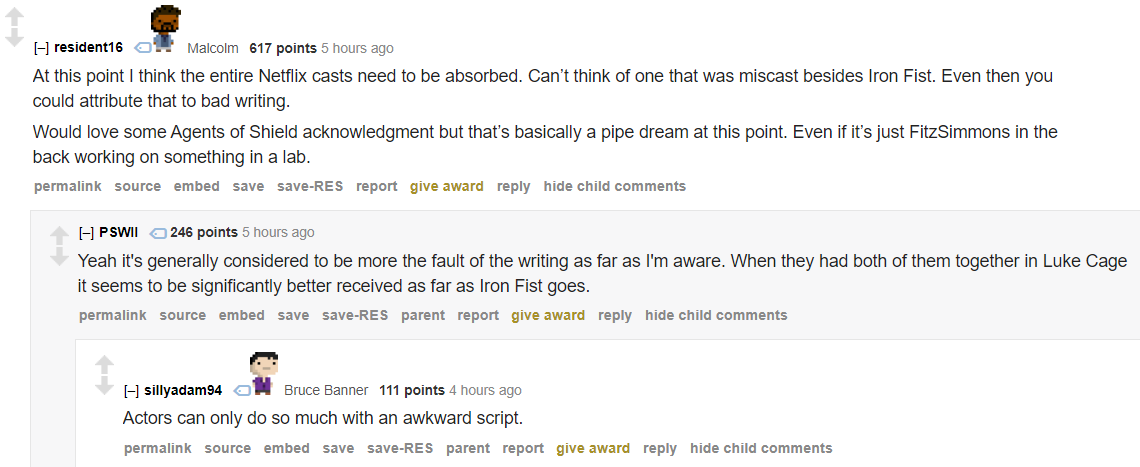Reply to sillyadam94's comment
Screen dimensions: 1140x467
[x=660, y=448]
